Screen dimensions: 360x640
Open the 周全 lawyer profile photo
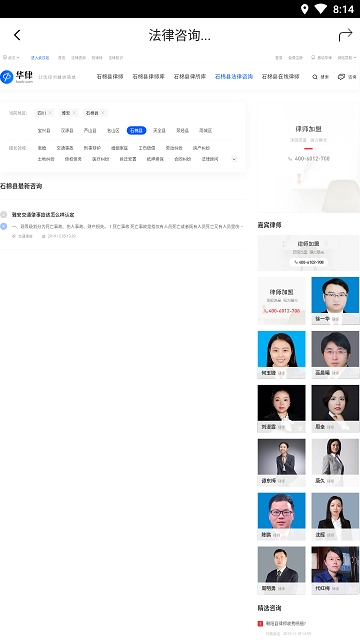click(x=335, y=409)
